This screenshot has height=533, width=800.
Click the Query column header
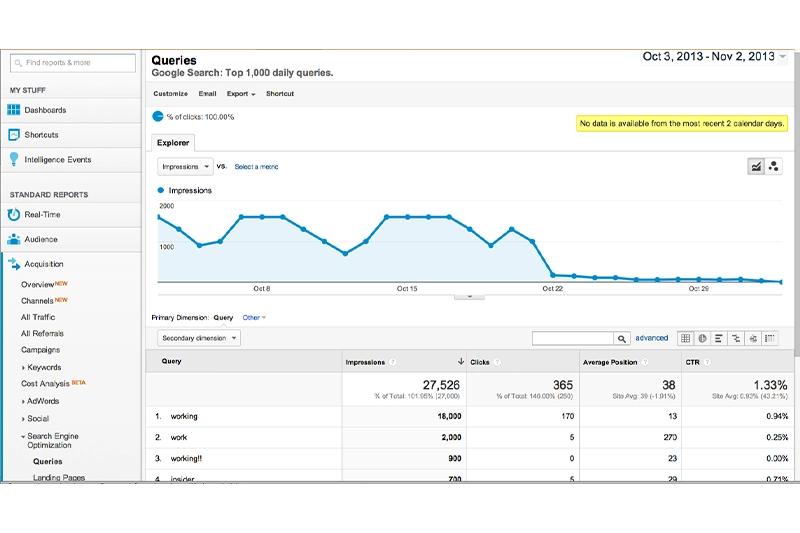click(x=171, y=361)
